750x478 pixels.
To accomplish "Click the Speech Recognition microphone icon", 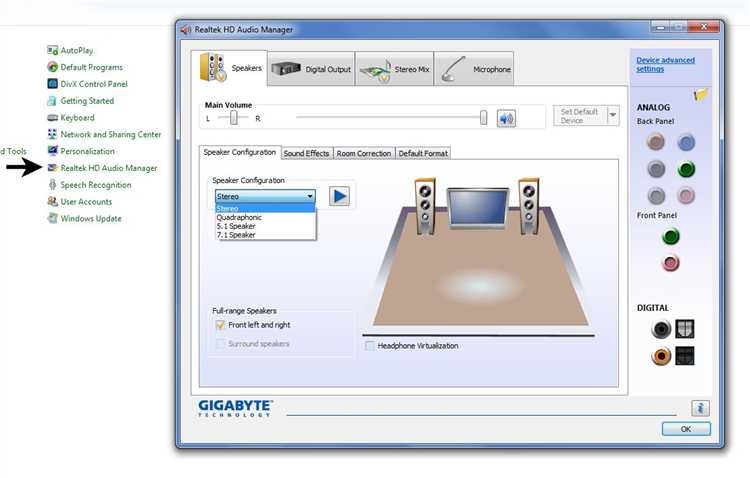I will coord(52,185).
